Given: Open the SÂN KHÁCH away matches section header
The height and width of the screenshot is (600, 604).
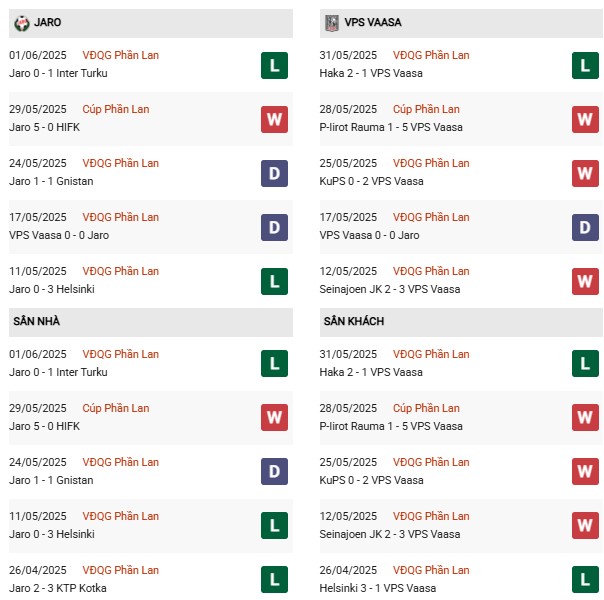Looking at the screenshot, I should pyautogui.click(x=354, y=322).
